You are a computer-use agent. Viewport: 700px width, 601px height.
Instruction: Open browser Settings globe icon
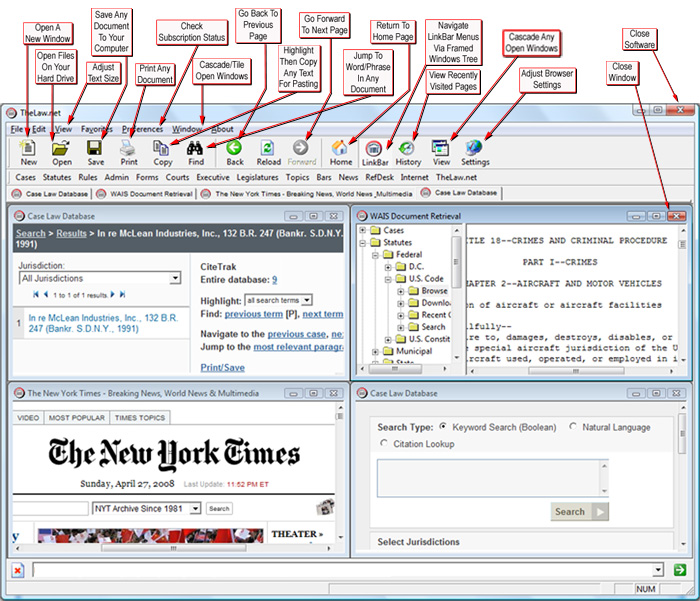click(474, 147)
